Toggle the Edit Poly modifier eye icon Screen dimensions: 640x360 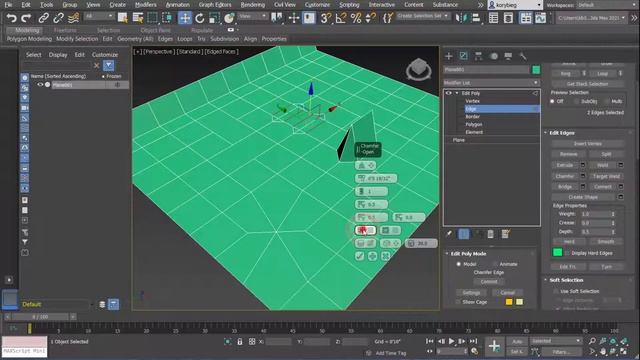pos(449,93)
